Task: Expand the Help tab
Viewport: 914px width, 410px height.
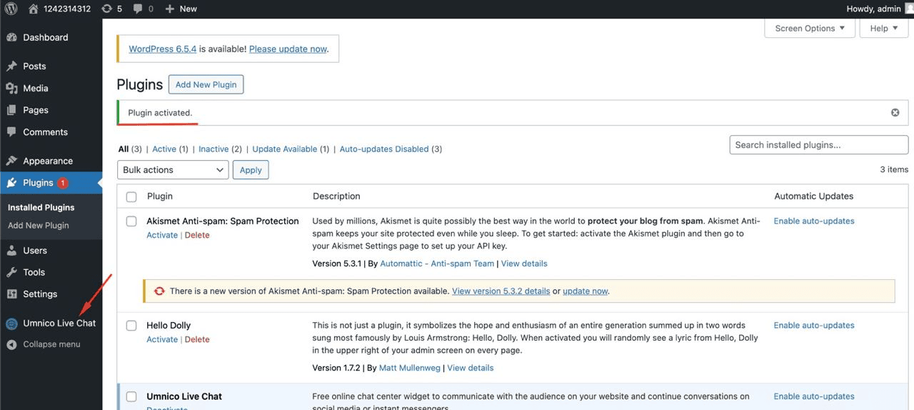Action: (x=884, y=29)
